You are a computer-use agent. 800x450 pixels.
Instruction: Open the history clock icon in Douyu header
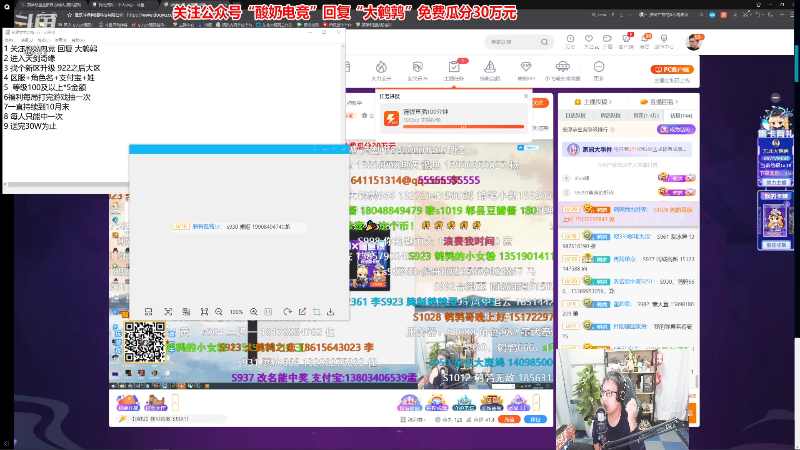[570, 39]
